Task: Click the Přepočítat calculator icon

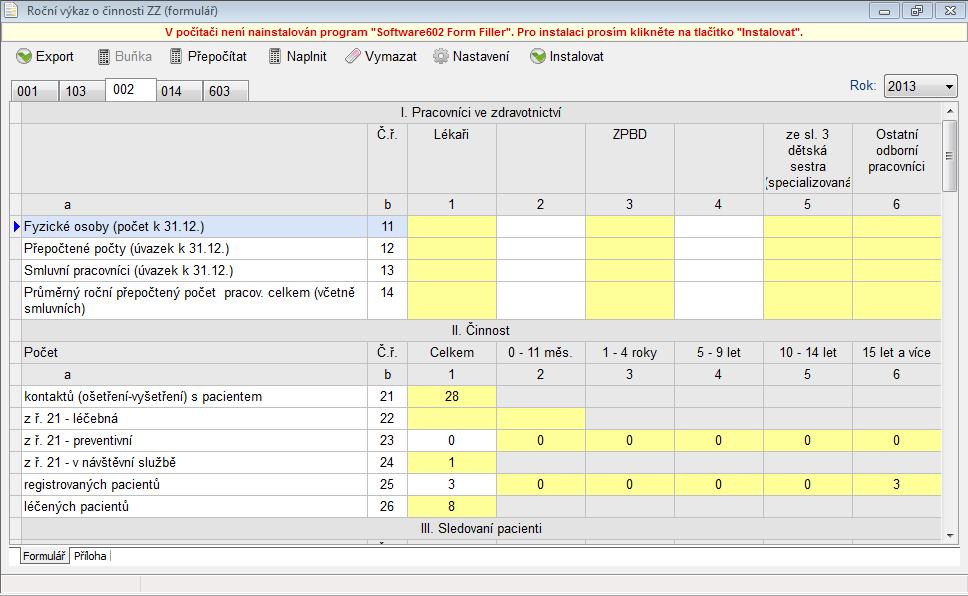Action: point(176,56)
